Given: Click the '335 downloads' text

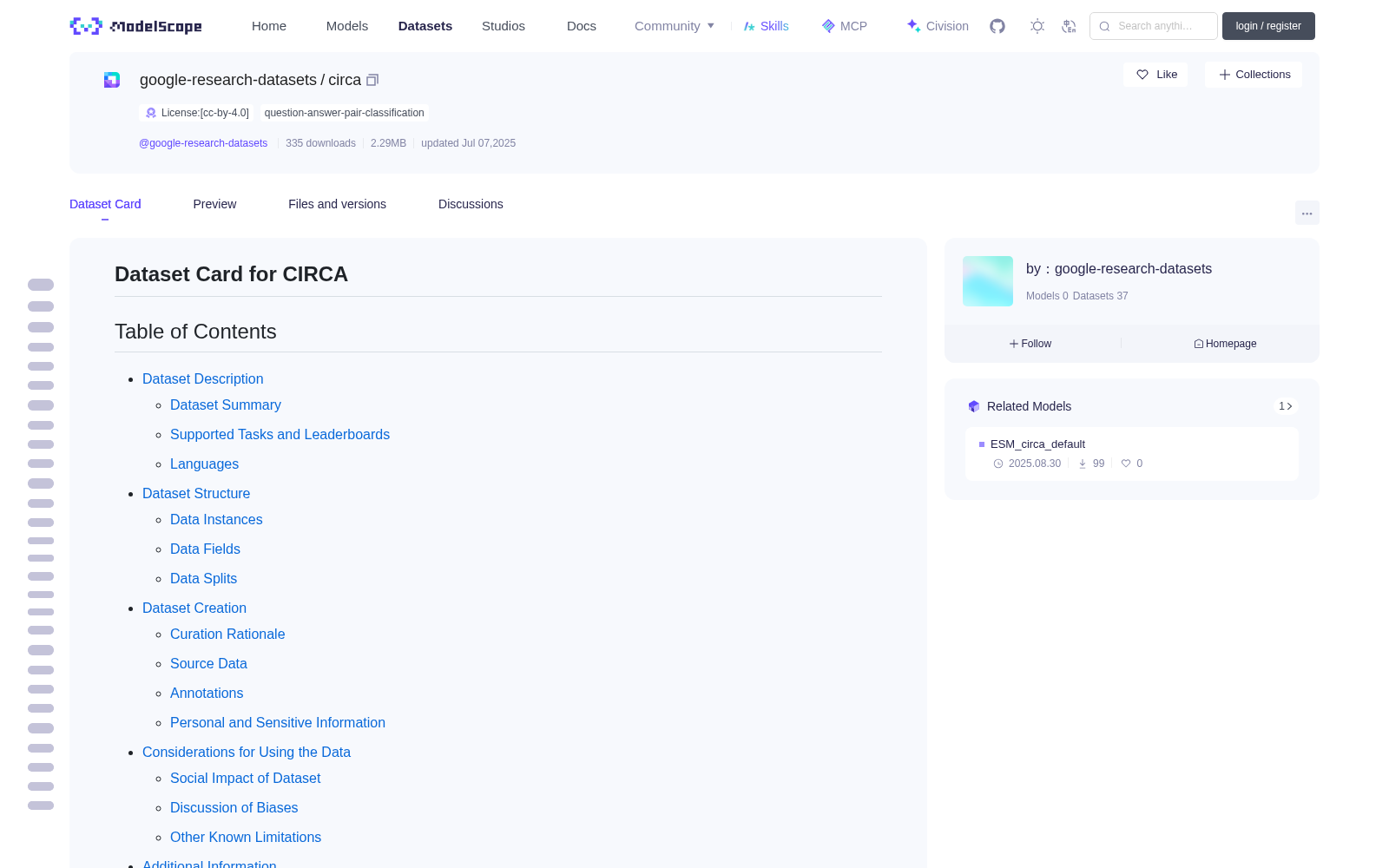Looking at the screenshot, I should 320,143.
